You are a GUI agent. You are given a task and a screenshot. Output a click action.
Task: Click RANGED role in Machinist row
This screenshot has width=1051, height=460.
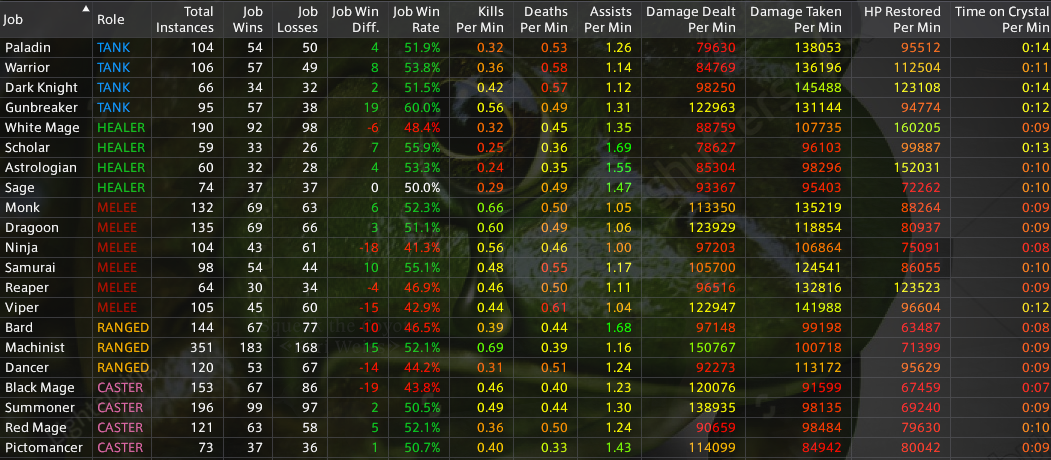click(x=123, y=348)
